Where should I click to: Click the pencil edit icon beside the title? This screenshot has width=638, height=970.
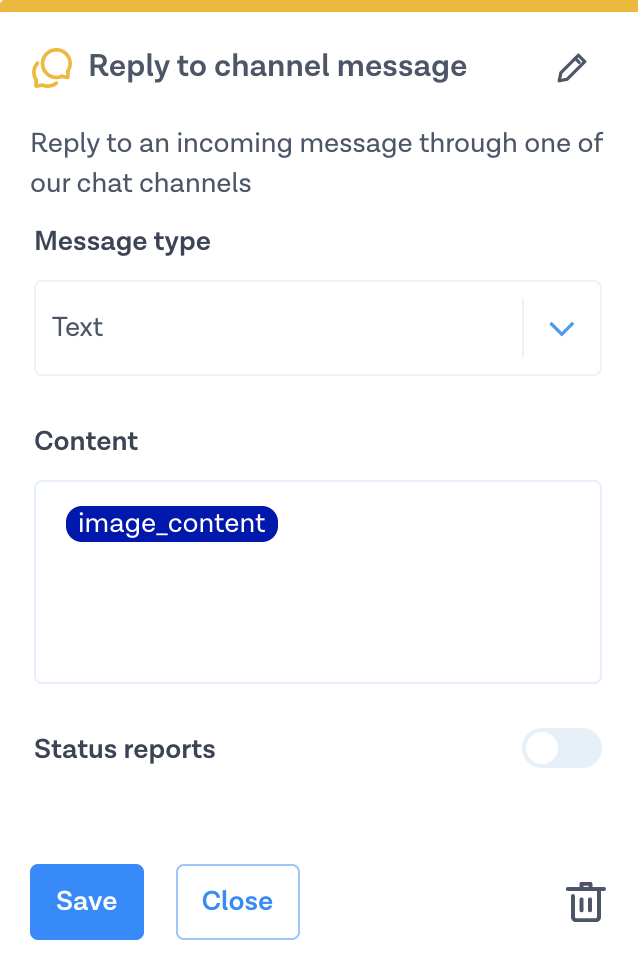click(571, 69)
